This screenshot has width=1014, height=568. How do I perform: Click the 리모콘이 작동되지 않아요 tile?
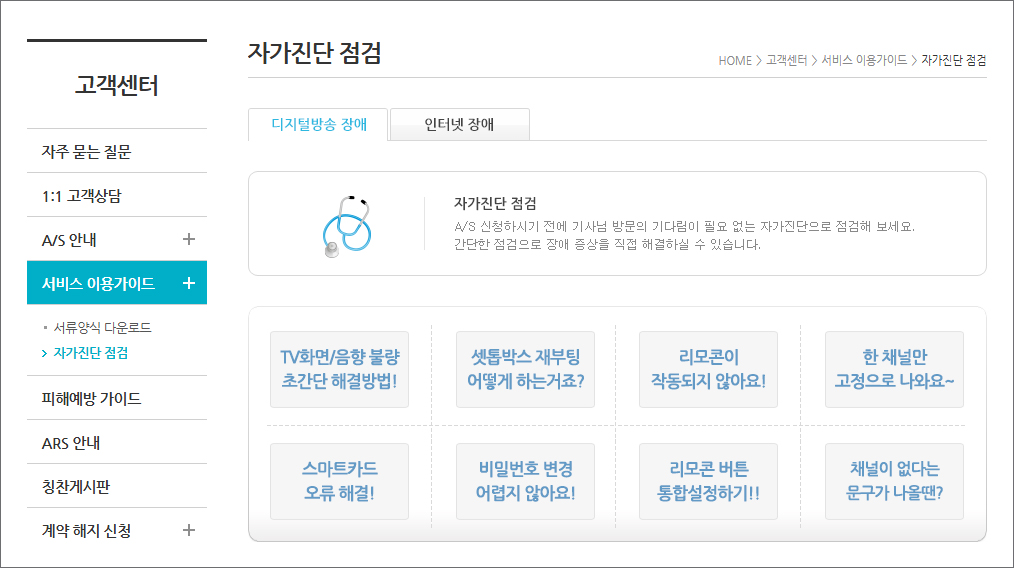pyautogui.click(x=708, y=369)
